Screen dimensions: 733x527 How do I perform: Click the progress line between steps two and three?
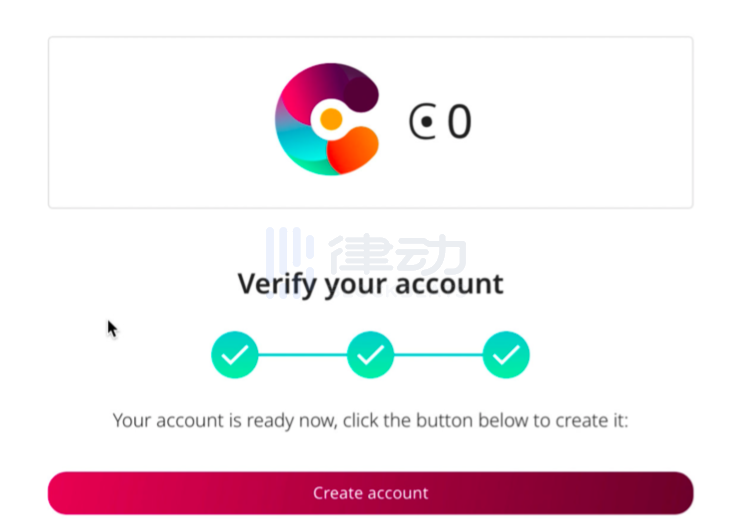438,355
